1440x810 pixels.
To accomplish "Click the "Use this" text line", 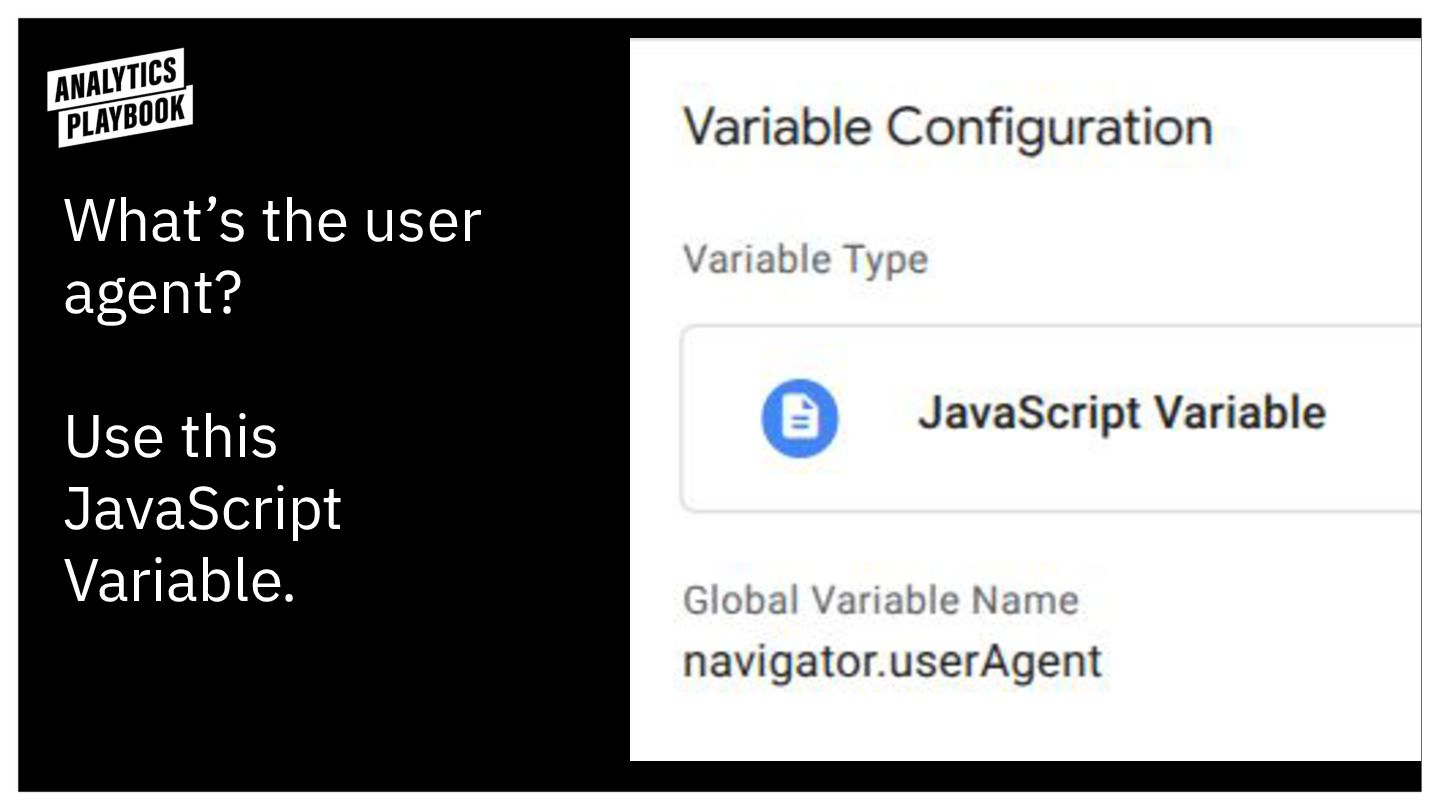I will click(171, 437).
